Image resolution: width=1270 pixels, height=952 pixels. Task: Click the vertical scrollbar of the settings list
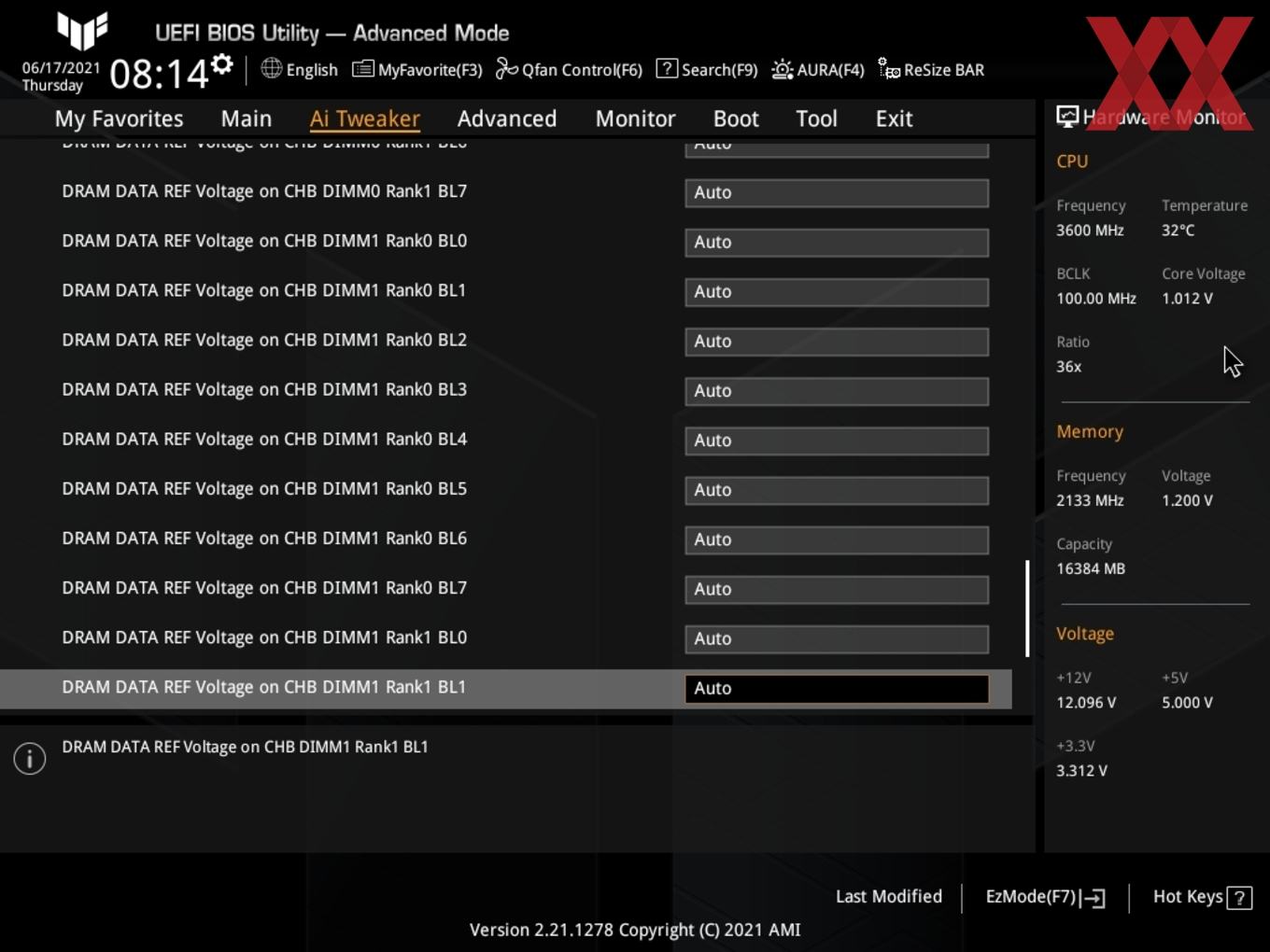[1027, 608]
